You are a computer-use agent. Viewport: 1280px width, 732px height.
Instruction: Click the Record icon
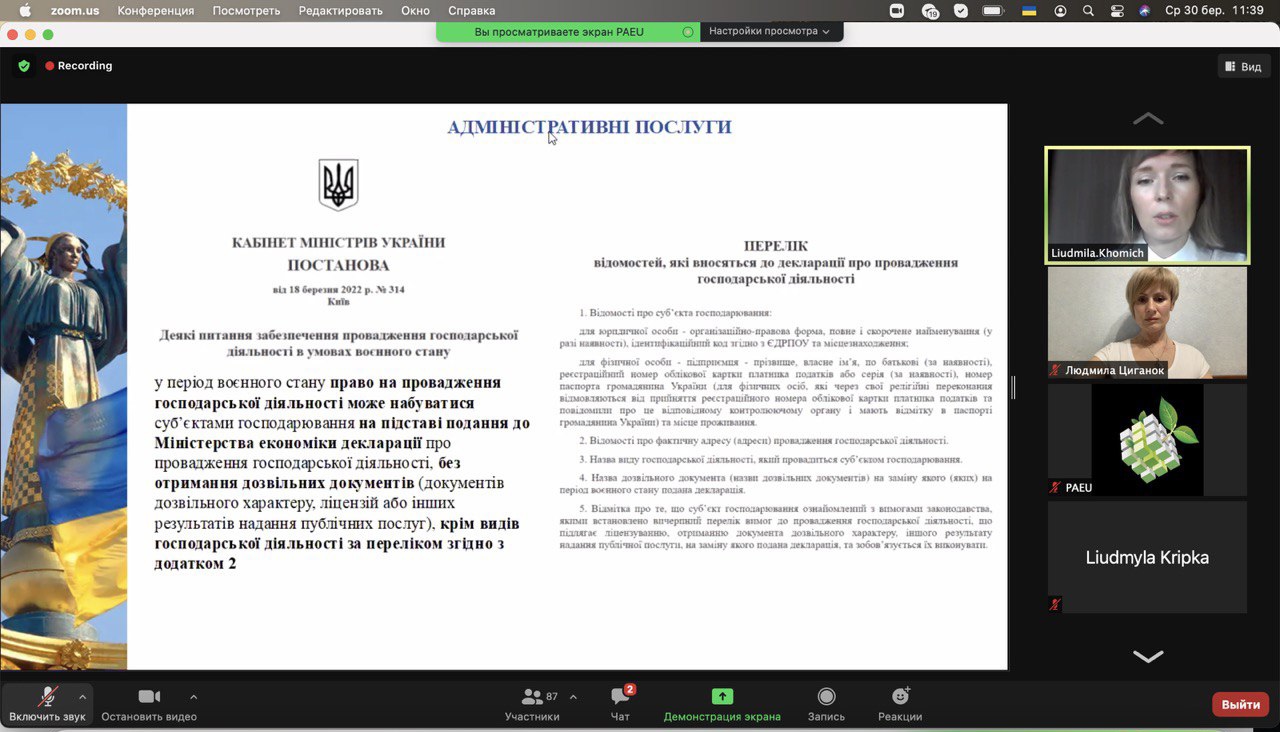point(826,697)
